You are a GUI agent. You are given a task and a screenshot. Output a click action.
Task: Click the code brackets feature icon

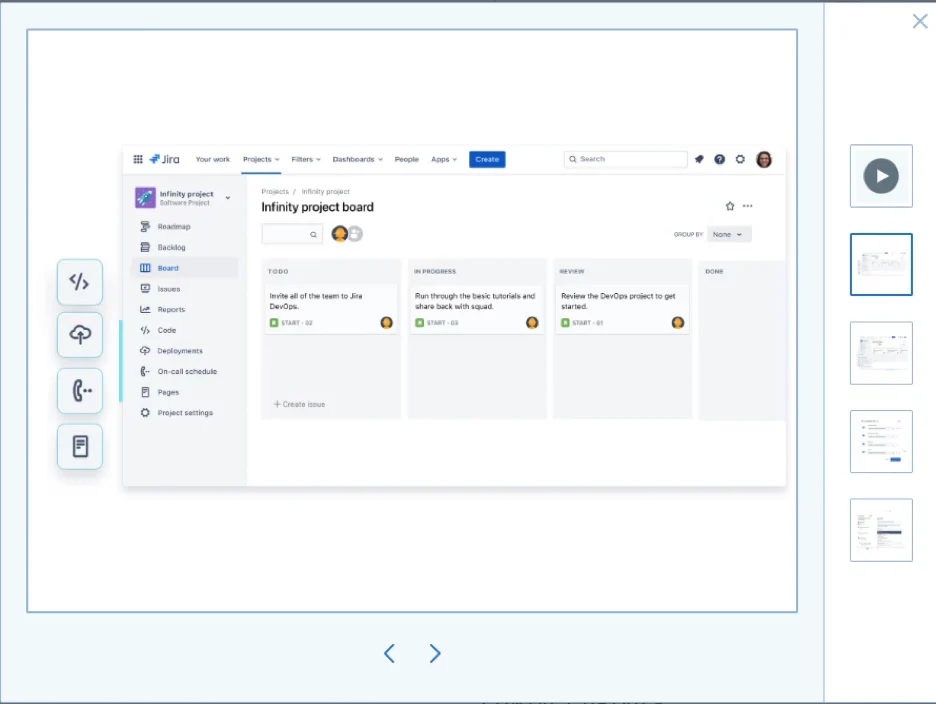(80, 282)
